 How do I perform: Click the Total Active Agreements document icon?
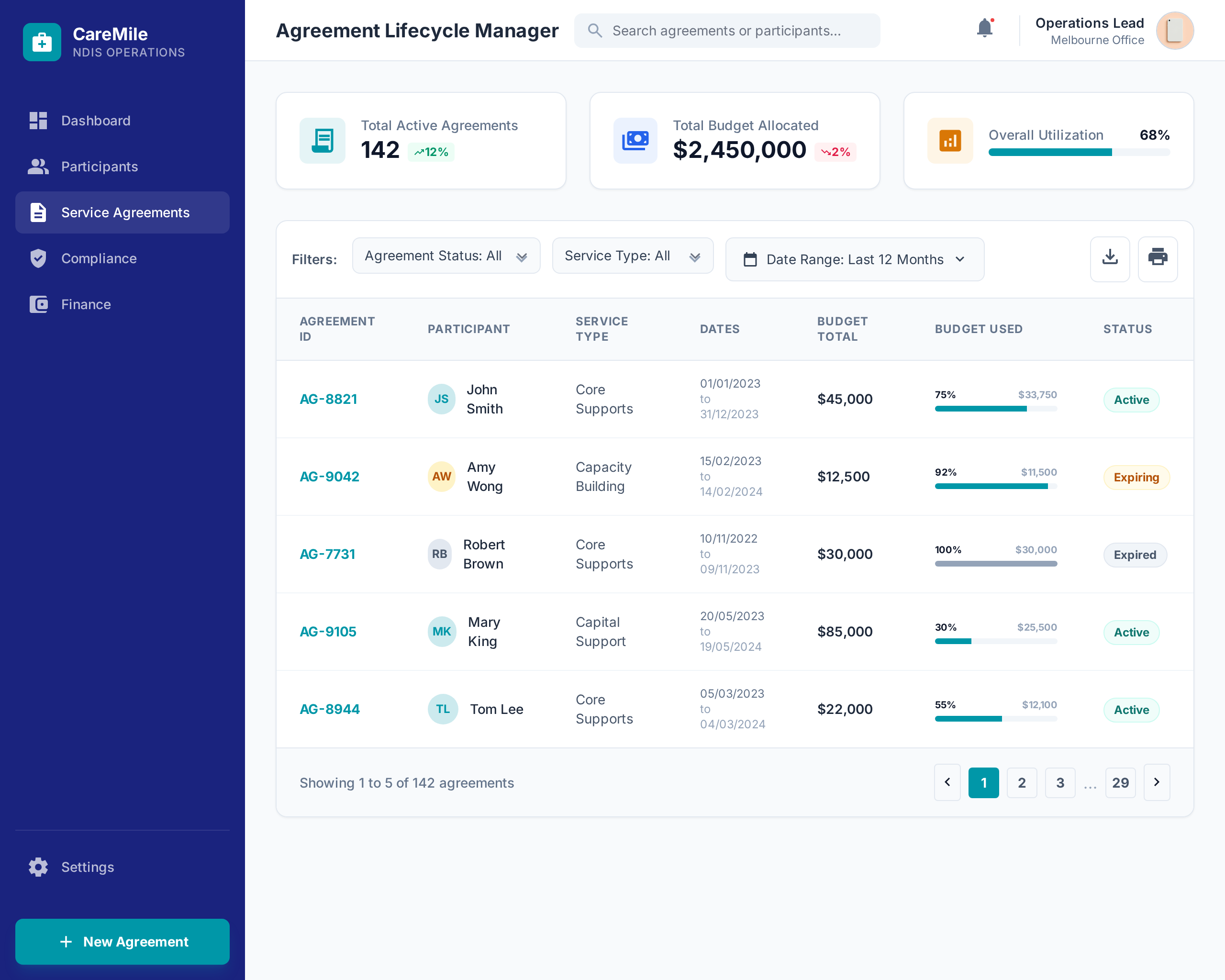pos(322,140)
